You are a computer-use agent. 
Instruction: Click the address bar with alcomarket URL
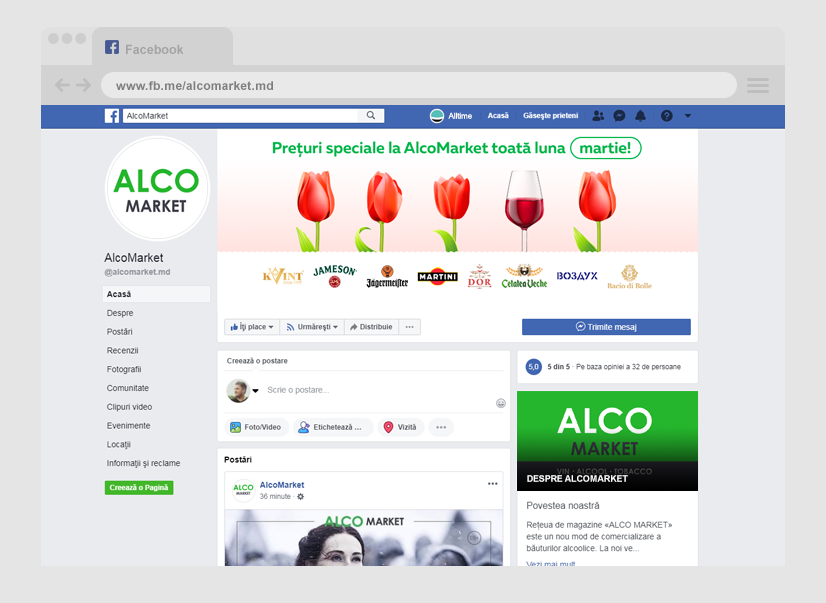(419, 85)
